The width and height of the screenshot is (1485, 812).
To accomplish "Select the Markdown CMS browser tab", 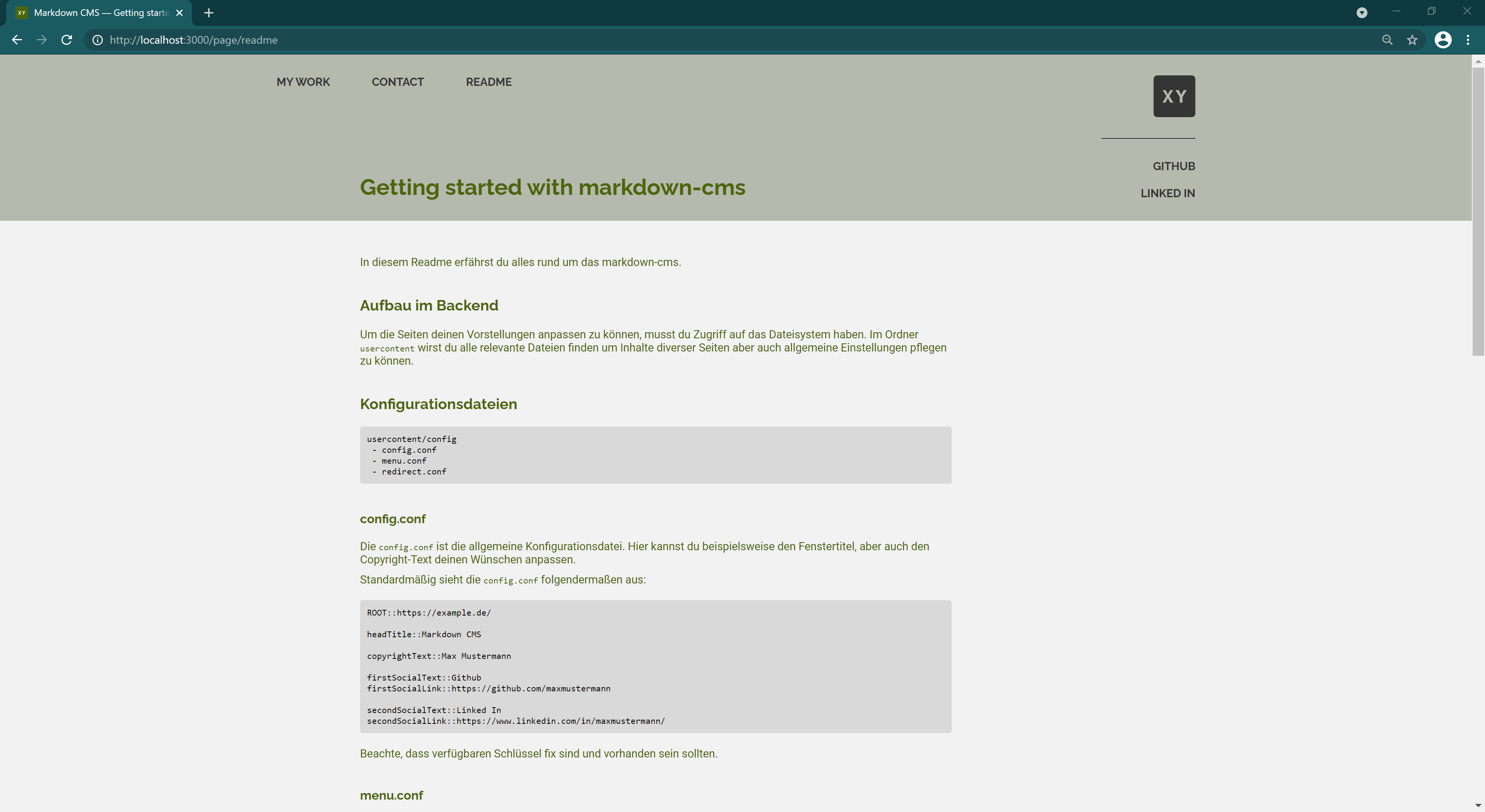I will [x=99, y=13].
